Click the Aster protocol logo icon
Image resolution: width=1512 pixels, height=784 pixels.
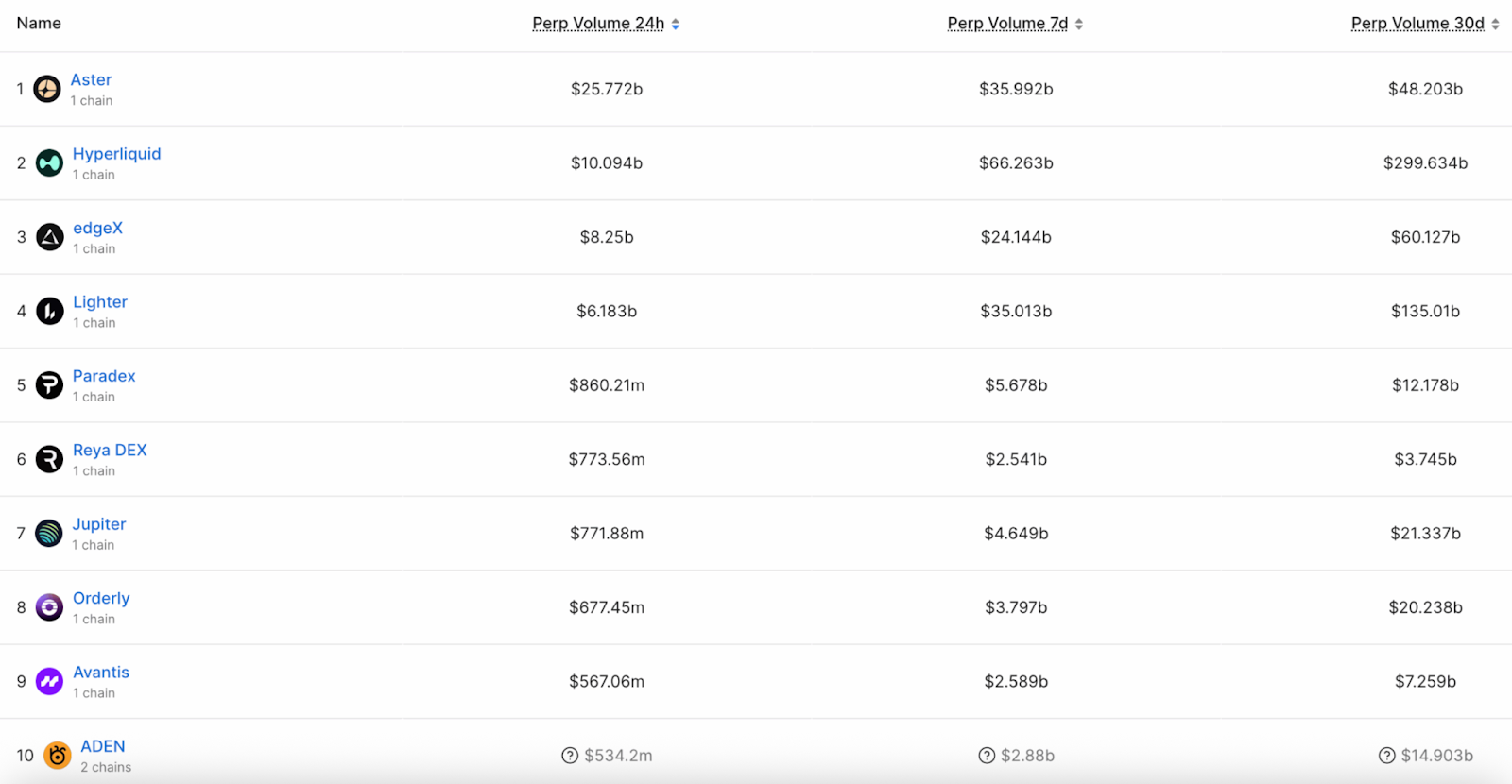[x=48, y=88]
